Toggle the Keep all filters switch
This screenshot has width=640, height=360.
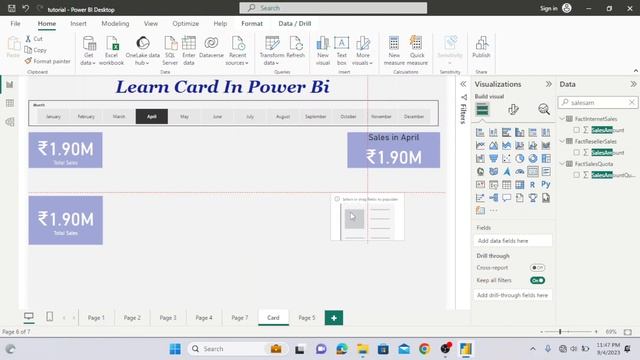coord(537,280)
